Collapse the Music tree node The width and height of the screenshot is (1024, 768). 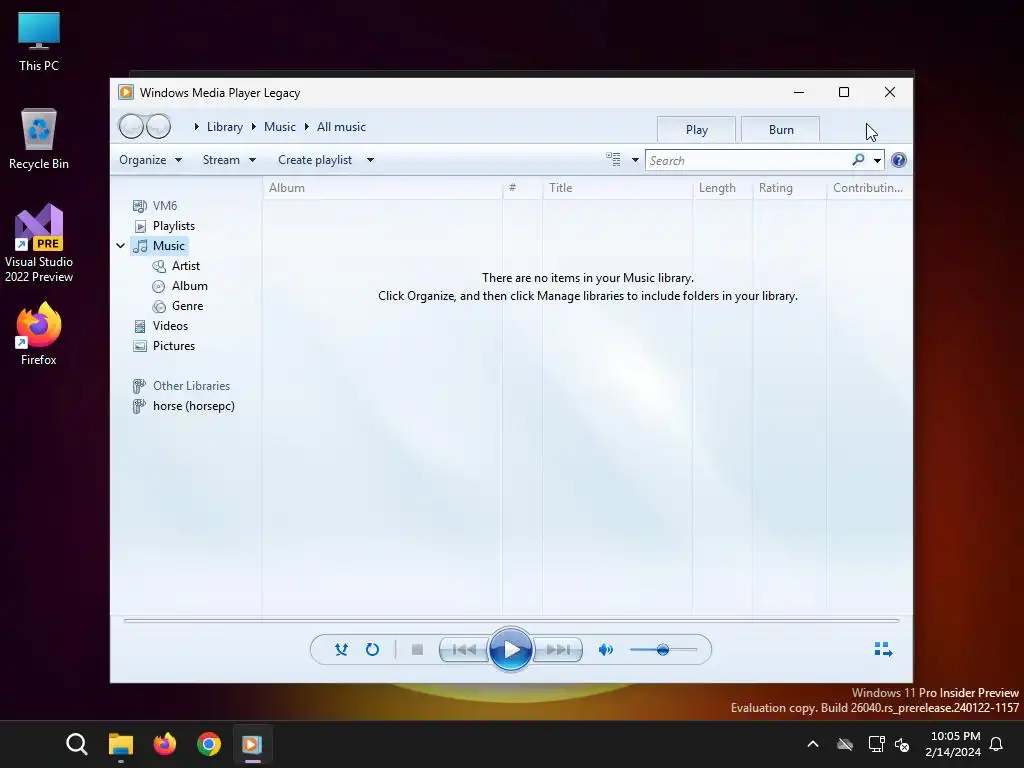[120, 246]
